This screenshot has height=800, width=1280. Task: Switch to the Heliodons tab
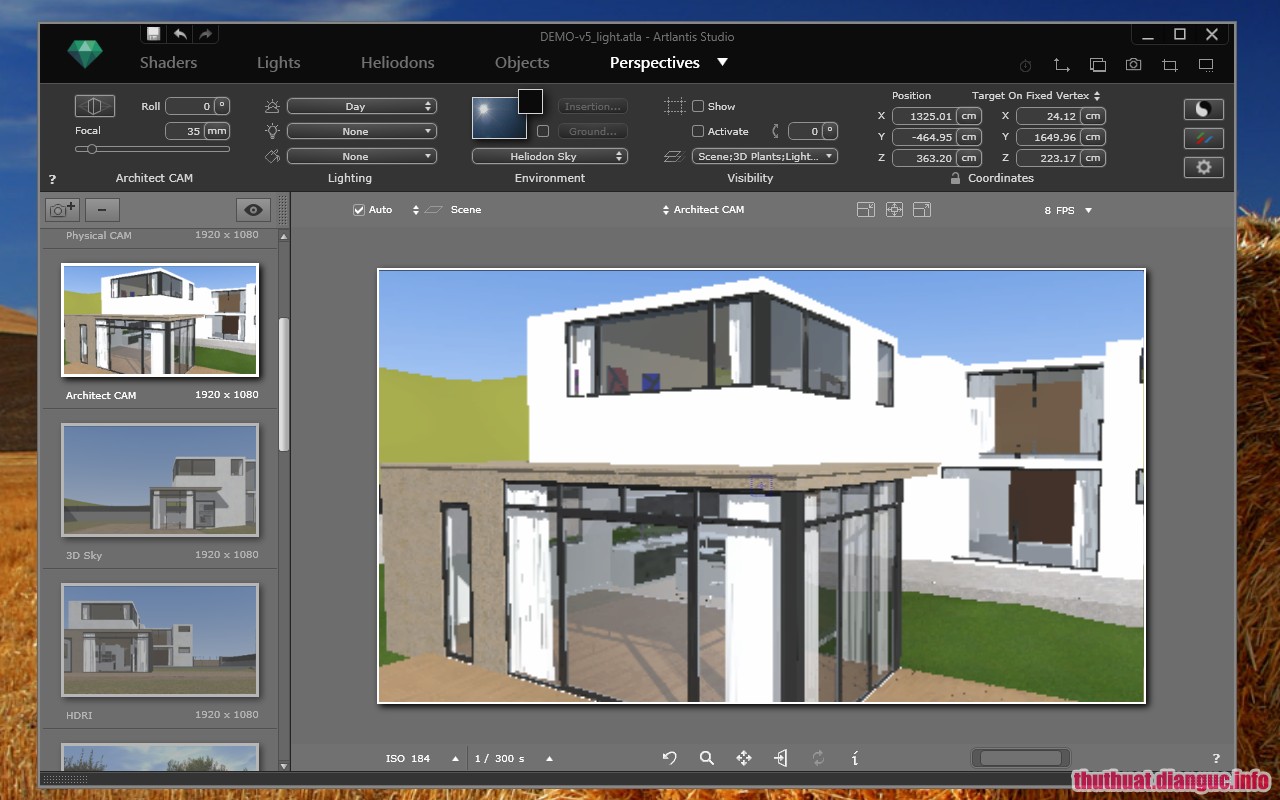398,62
